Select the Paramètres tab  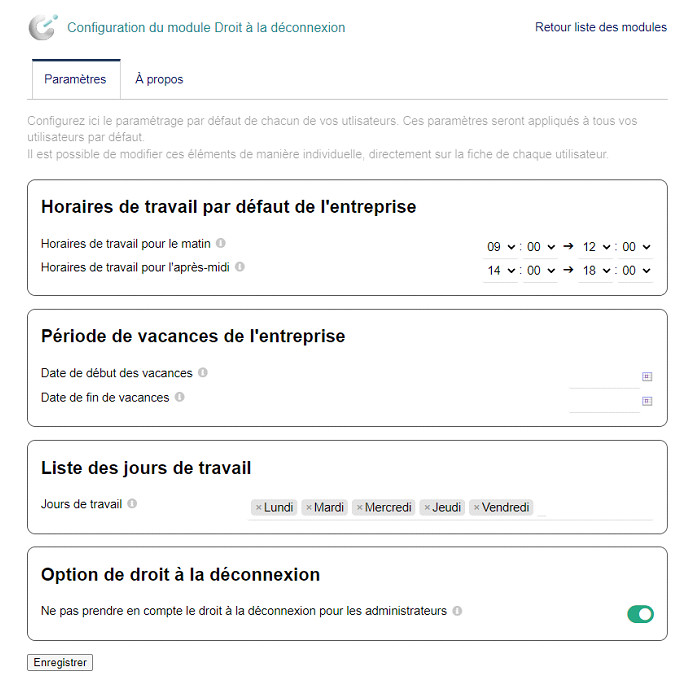pos(75,79)
